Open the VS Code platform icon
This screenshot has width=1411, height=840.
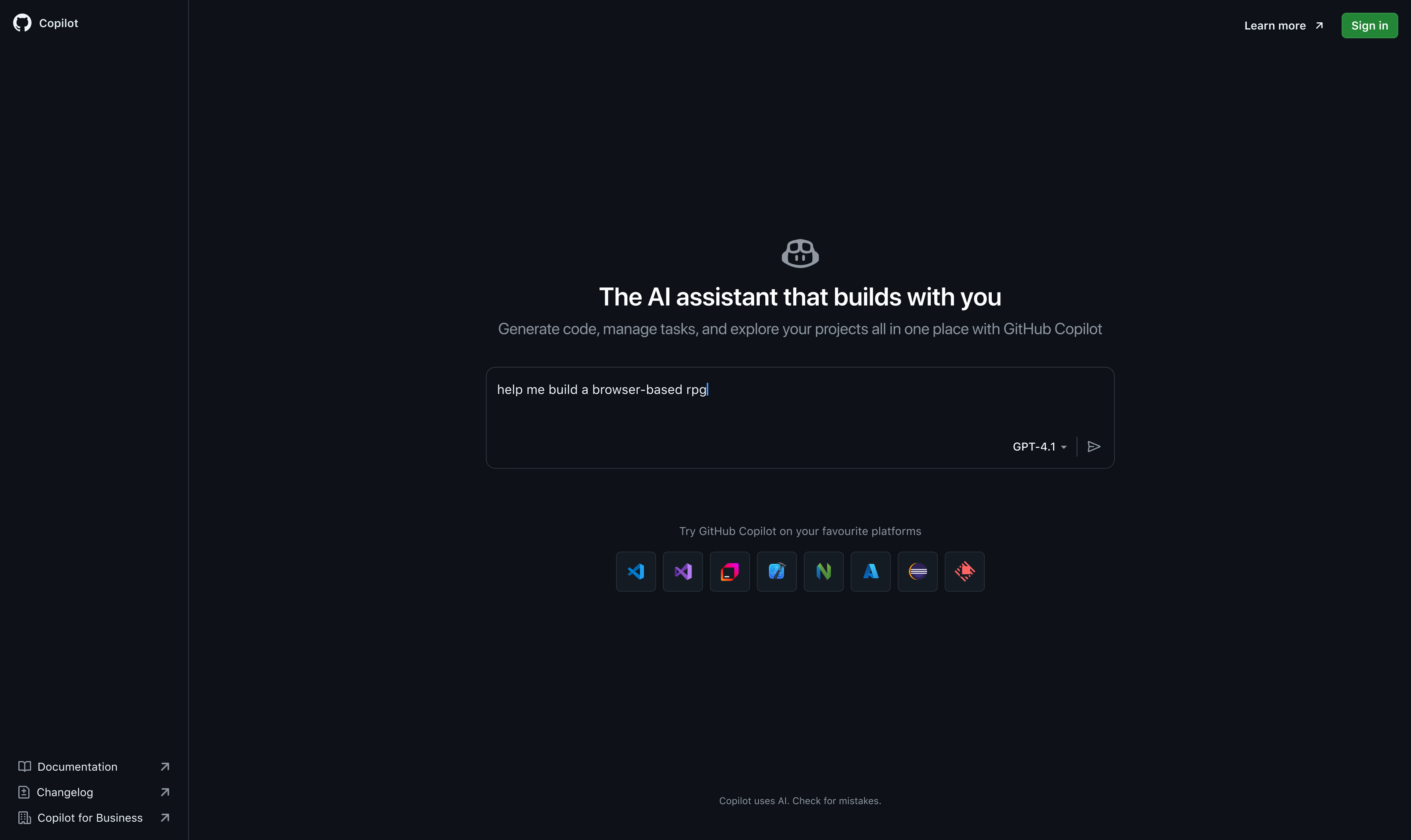pos(635,571)
